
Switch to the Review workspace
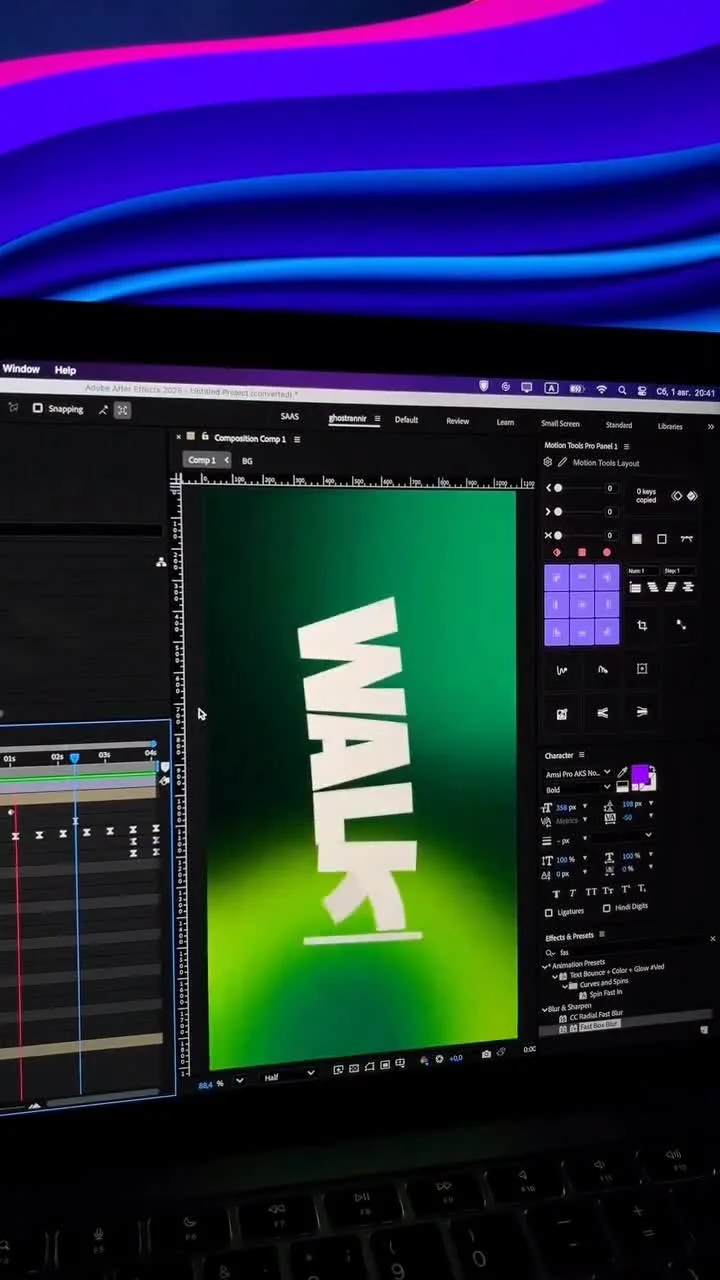(457, 421)
